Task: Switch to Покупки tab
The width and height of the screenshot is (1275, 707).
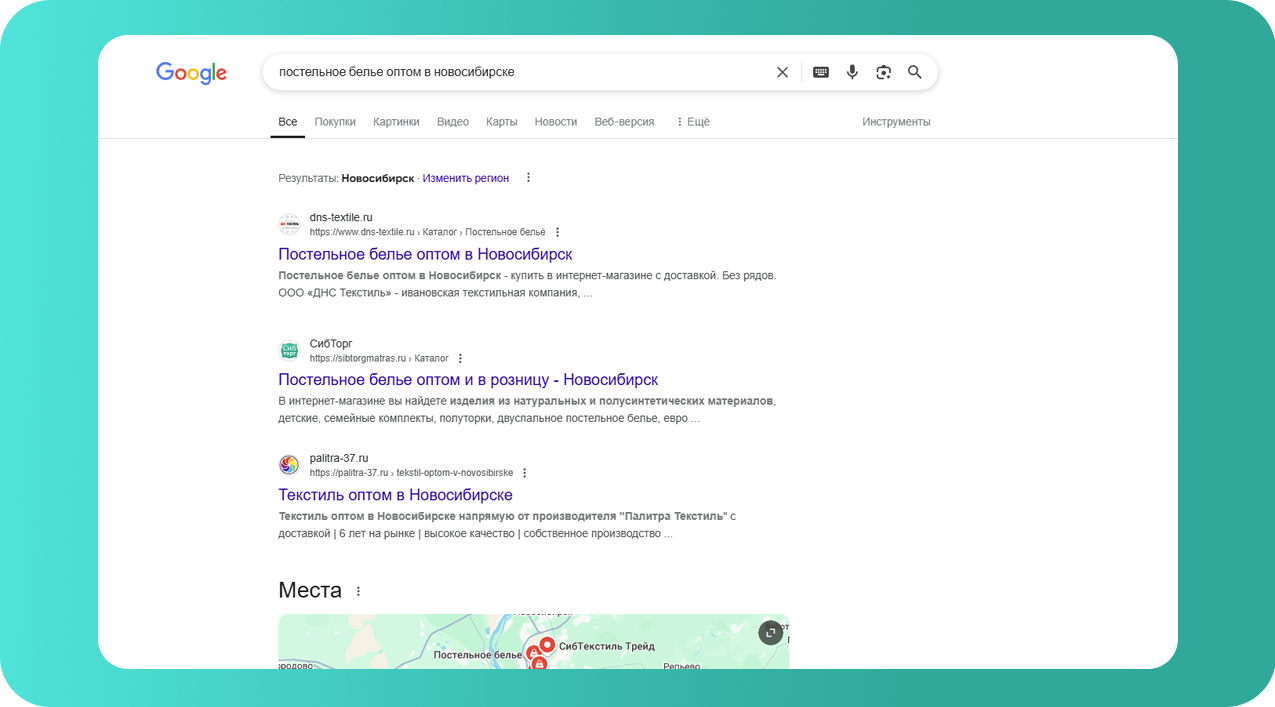Action: pyautogui.click(x=335, y=122)
